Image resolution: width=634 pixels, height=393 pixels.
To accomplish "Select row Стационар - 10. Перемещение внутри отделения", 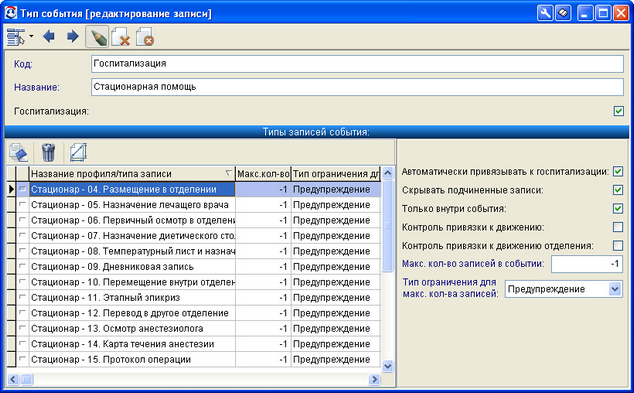I will pyautogui.click(x=194, y=282).
